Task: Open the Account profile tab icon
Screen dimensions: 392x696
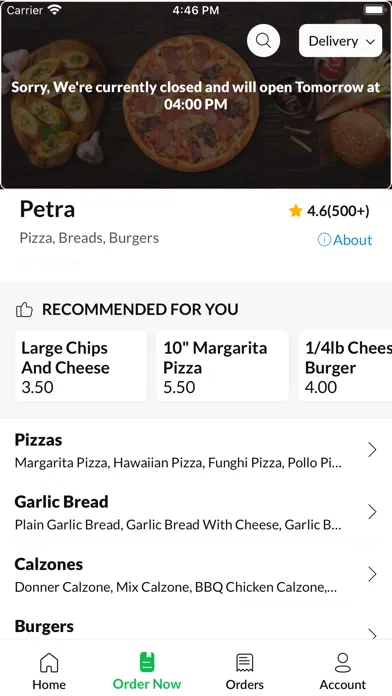Action: click(x=343, y=663)
